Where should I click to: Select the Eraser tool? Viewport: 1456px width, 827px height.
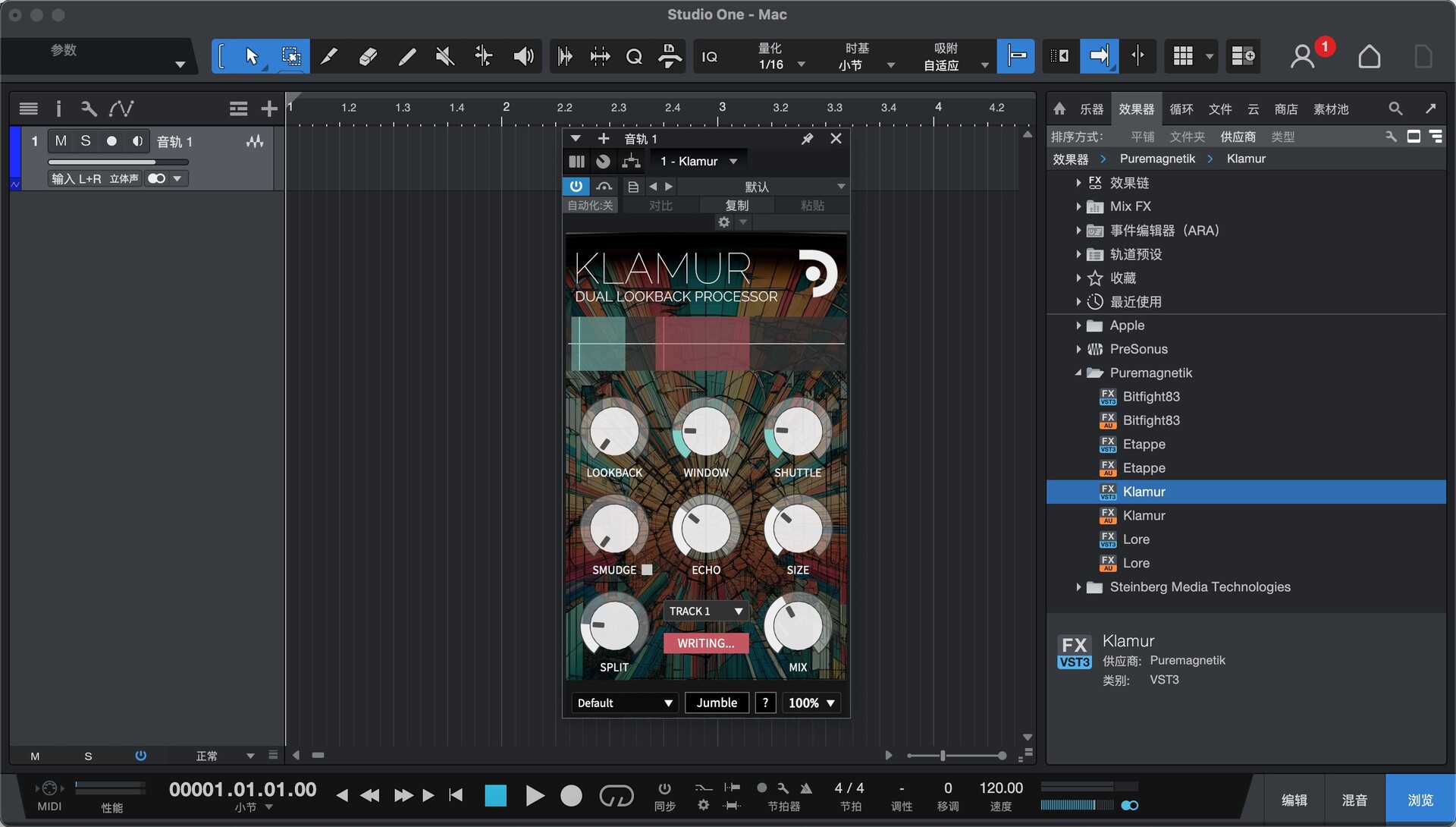(368, 56)
